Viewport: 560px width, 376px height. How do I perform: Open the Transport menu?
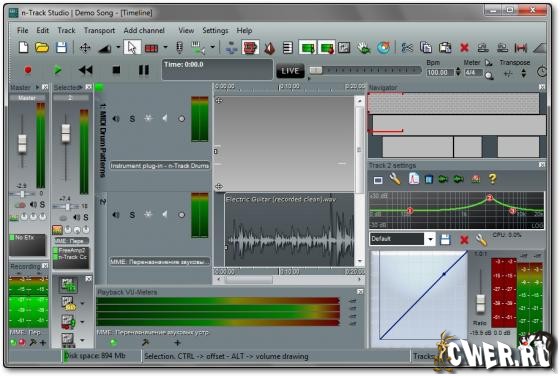tap(99, 31)
